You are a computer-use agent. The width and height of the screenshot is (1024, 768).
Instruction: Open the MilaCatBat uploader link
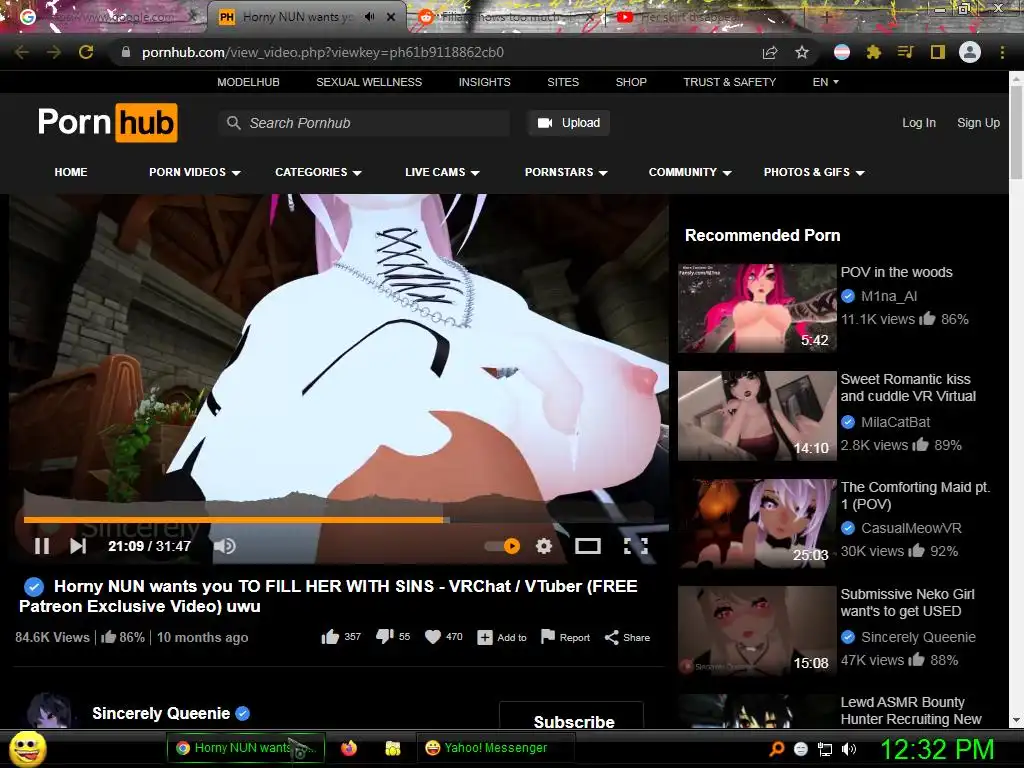[x=895, y=422]
